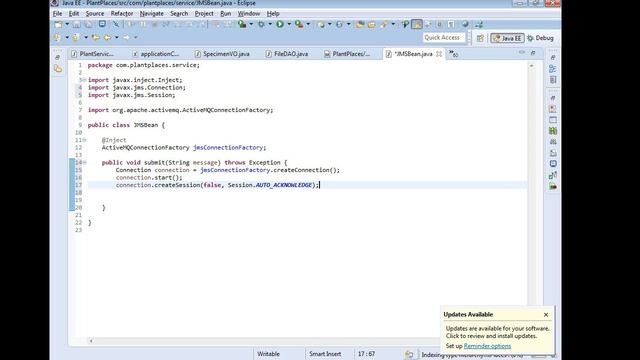This screenshot has width=640, height=360.
Task: Open Run on Server dropdown arrow
Action: coord(251,24)
